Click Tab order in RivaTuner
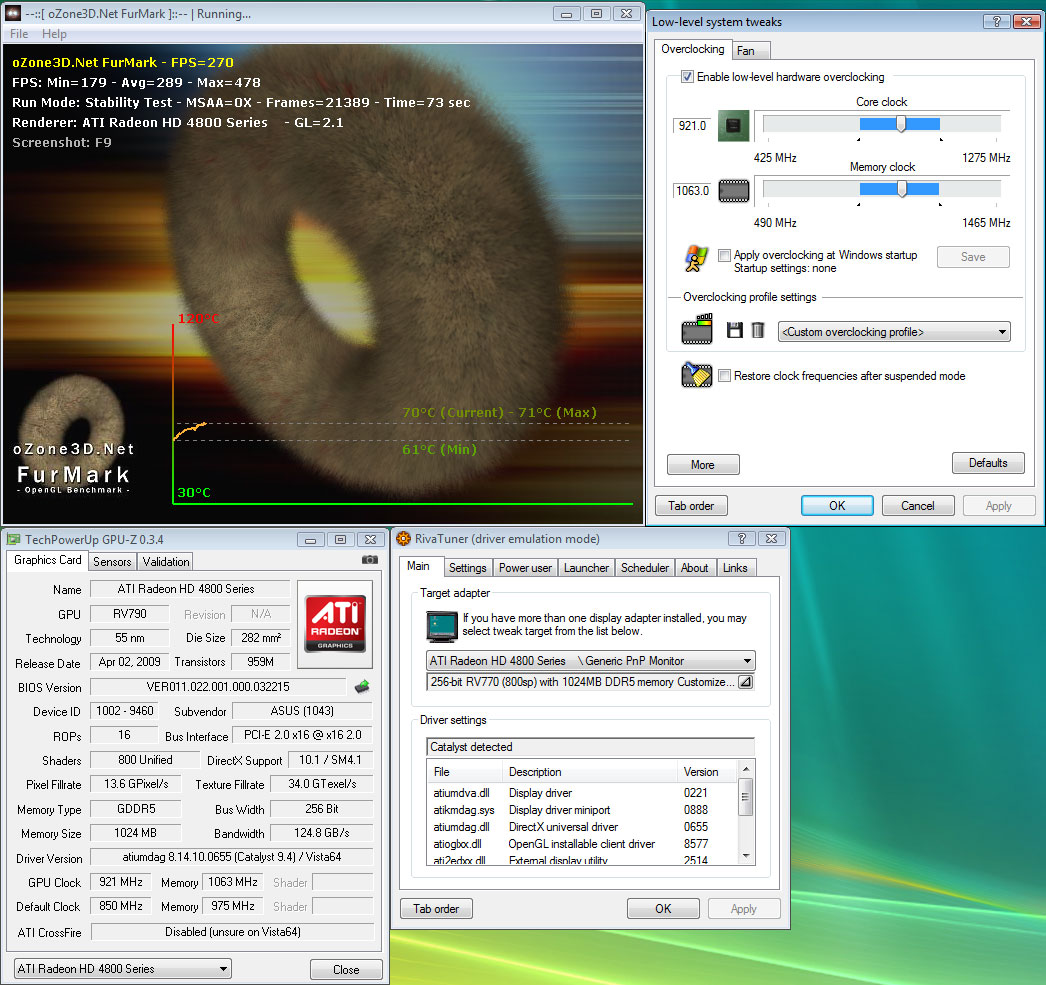The height and width of the screenshot is (985, 1046). click(x=436, y=908)
